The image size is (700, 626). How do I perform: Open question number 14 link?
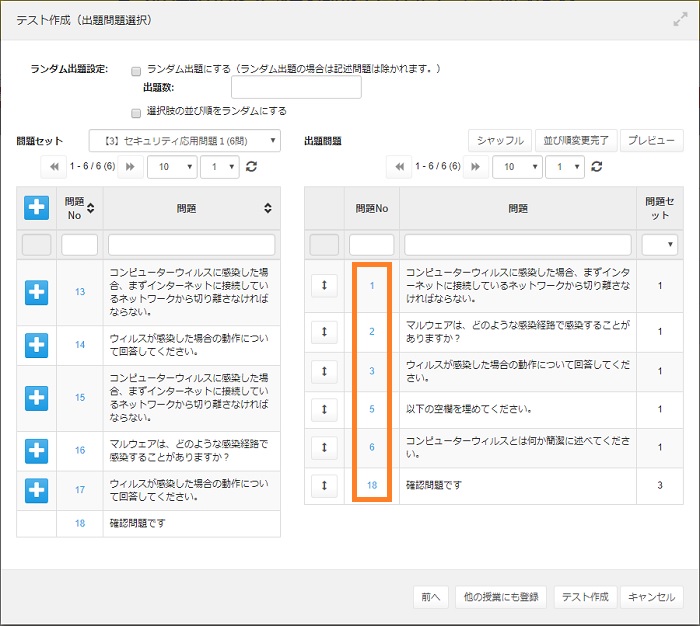[80, 344]
